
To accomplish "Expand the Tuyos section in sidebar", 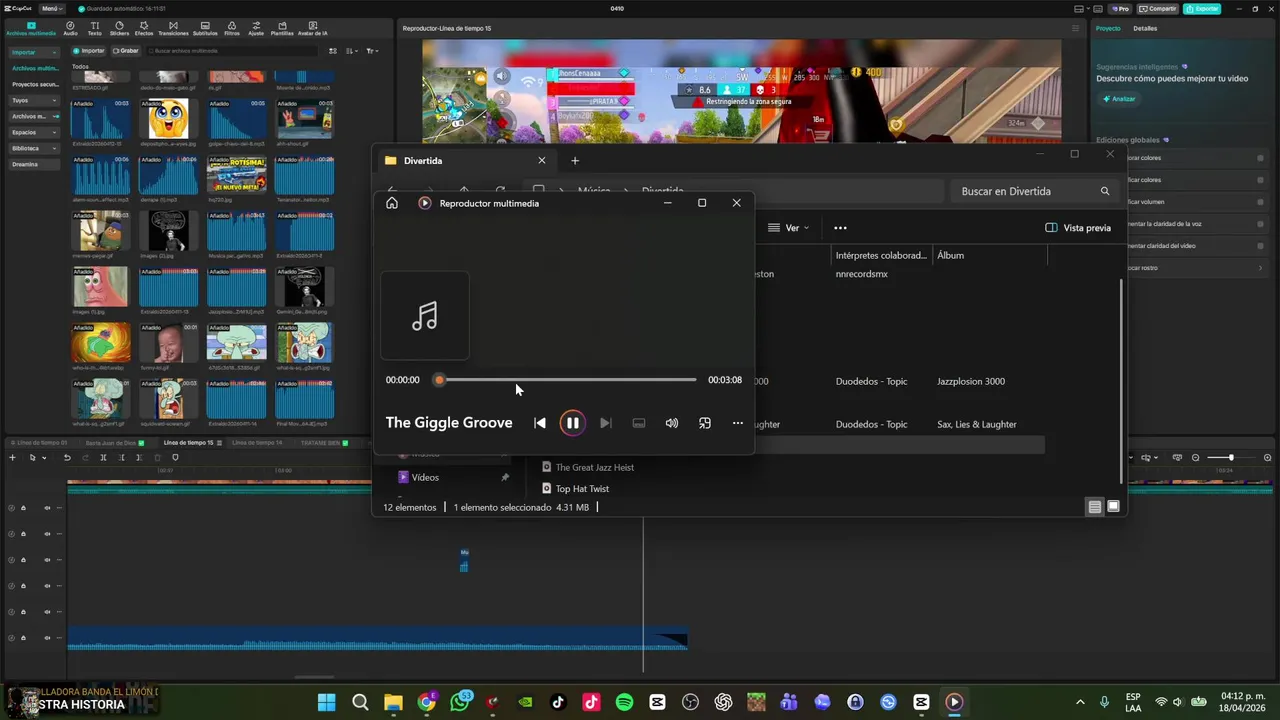I will click(34, 100).
